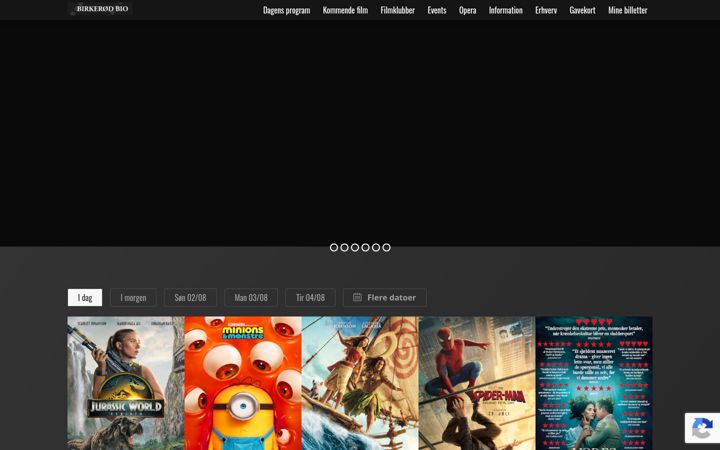Screen dimensions: 720x450
Task: Open the Information menu
Action: (506, 10)
